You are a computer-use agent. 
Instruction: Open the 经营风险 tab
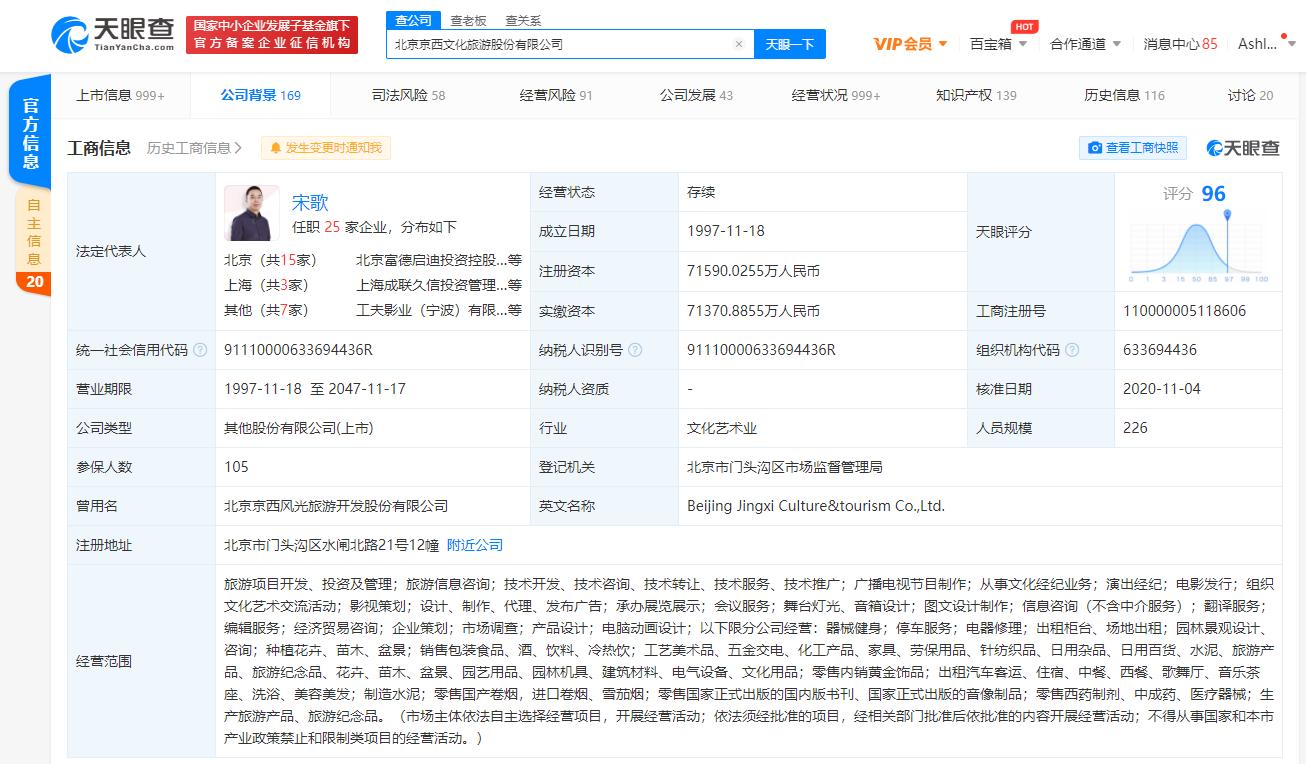pyautogui.click(x=556, y=95)
